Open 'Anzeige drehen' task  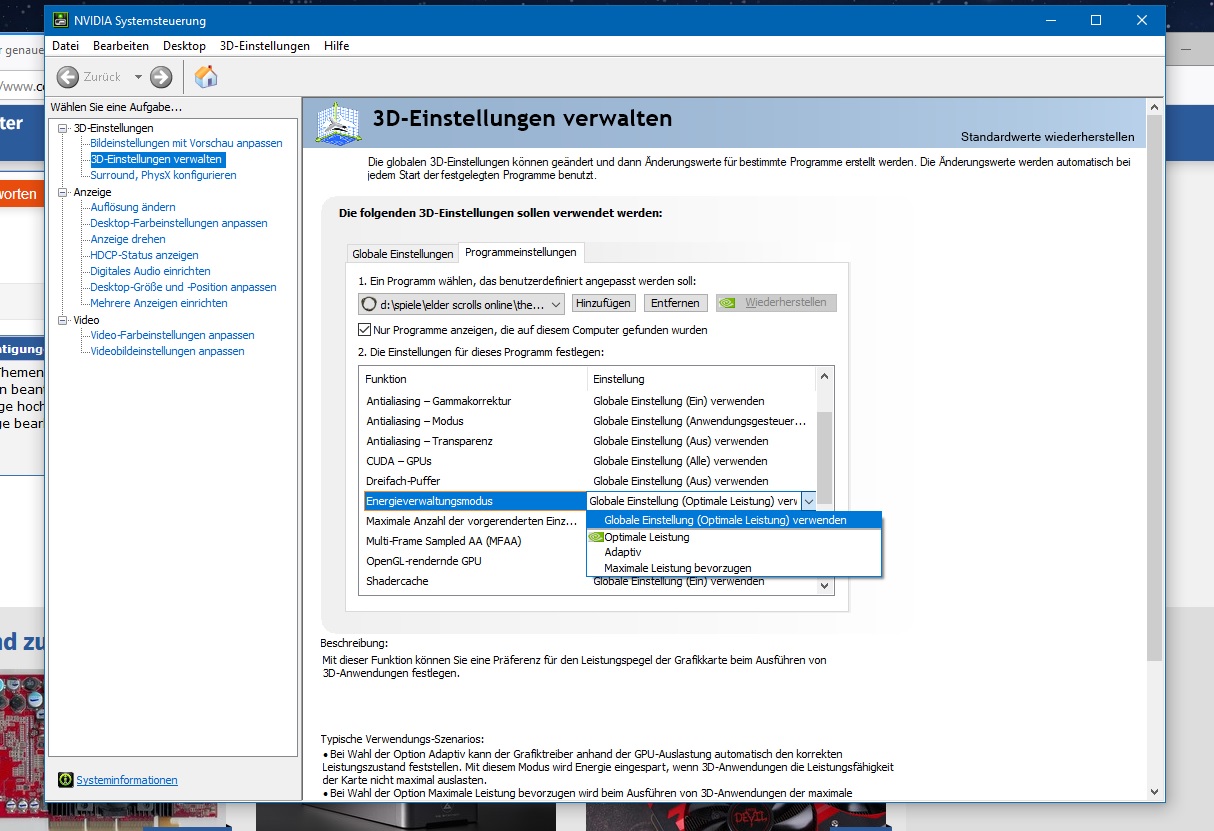[x=128, y=239]
